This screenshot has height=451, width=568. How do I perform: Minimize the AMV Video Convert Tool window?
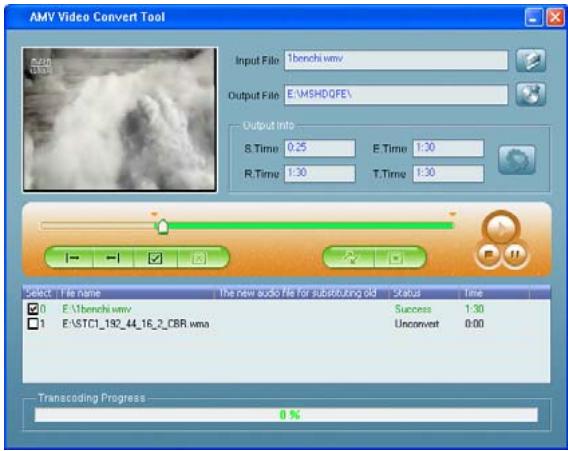(534, 17)
